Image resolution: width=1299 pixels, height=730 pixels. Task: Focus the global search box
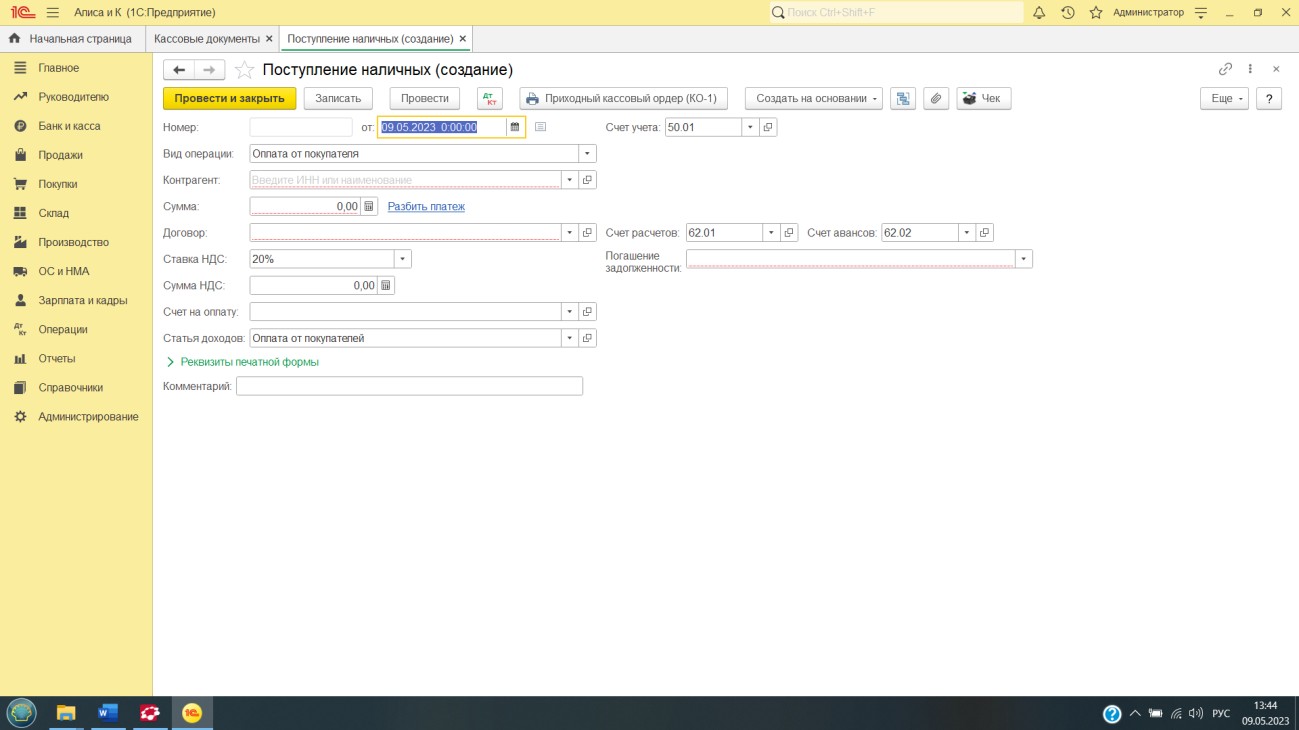[x=896, y=12]
